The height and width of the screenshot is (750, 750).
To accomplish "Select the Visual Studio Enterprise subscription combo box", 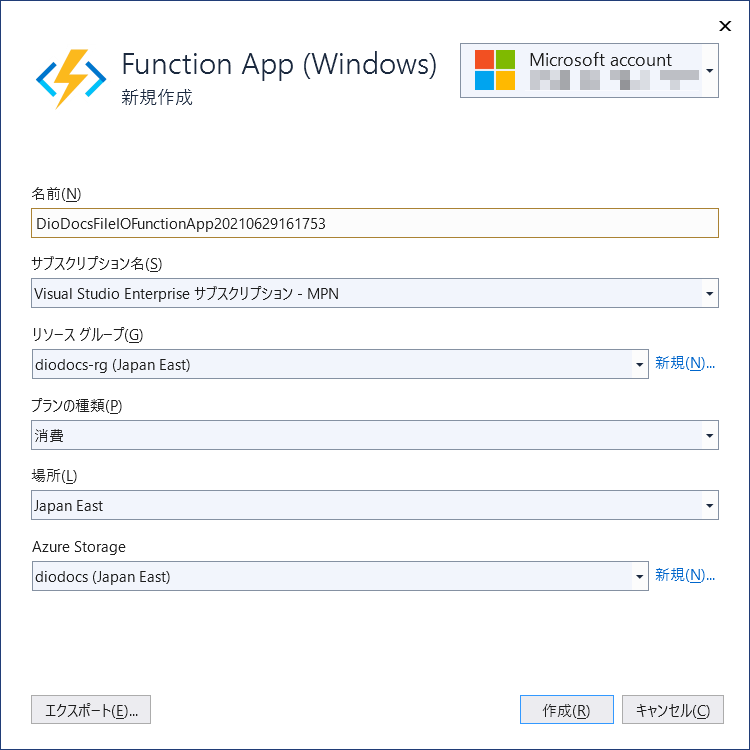I will tap(375, 293).
